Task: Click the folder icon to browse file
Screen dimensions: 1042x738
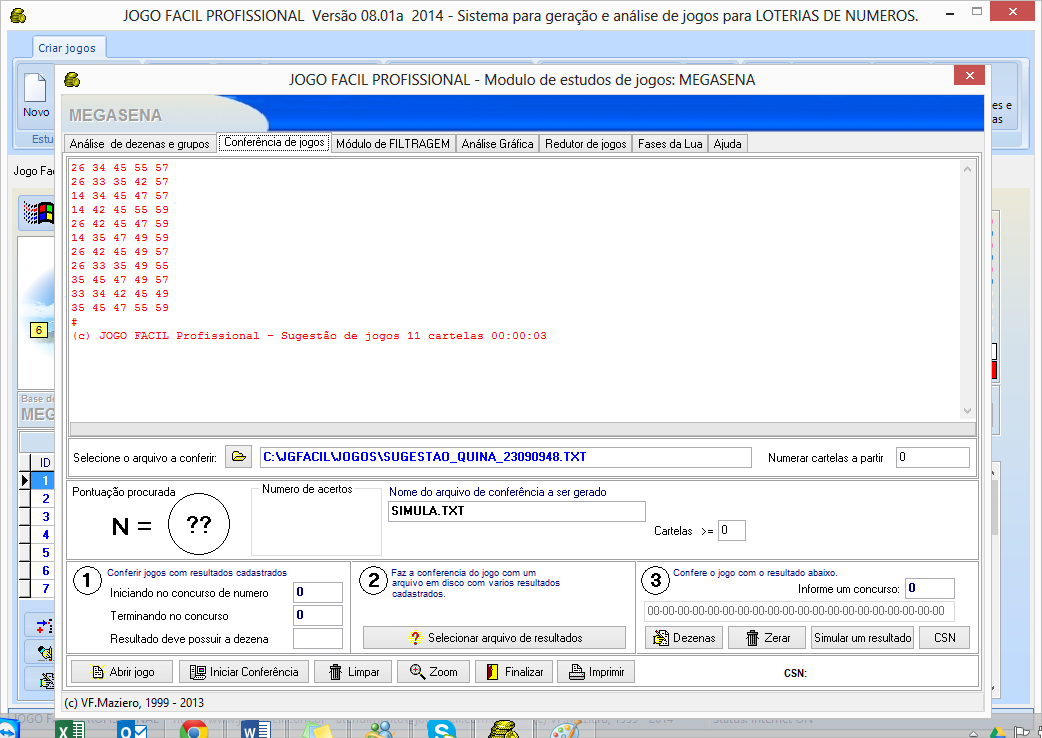Action: point(238,457)
